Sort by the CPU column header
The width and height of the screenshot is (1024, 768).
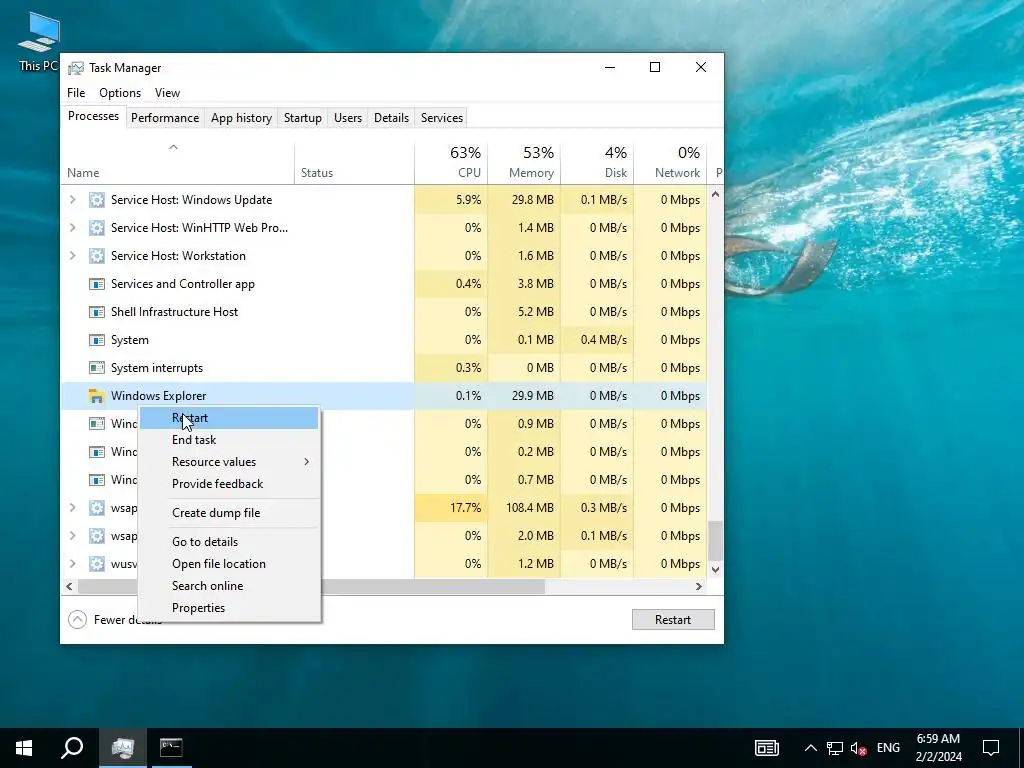point(451,163)
